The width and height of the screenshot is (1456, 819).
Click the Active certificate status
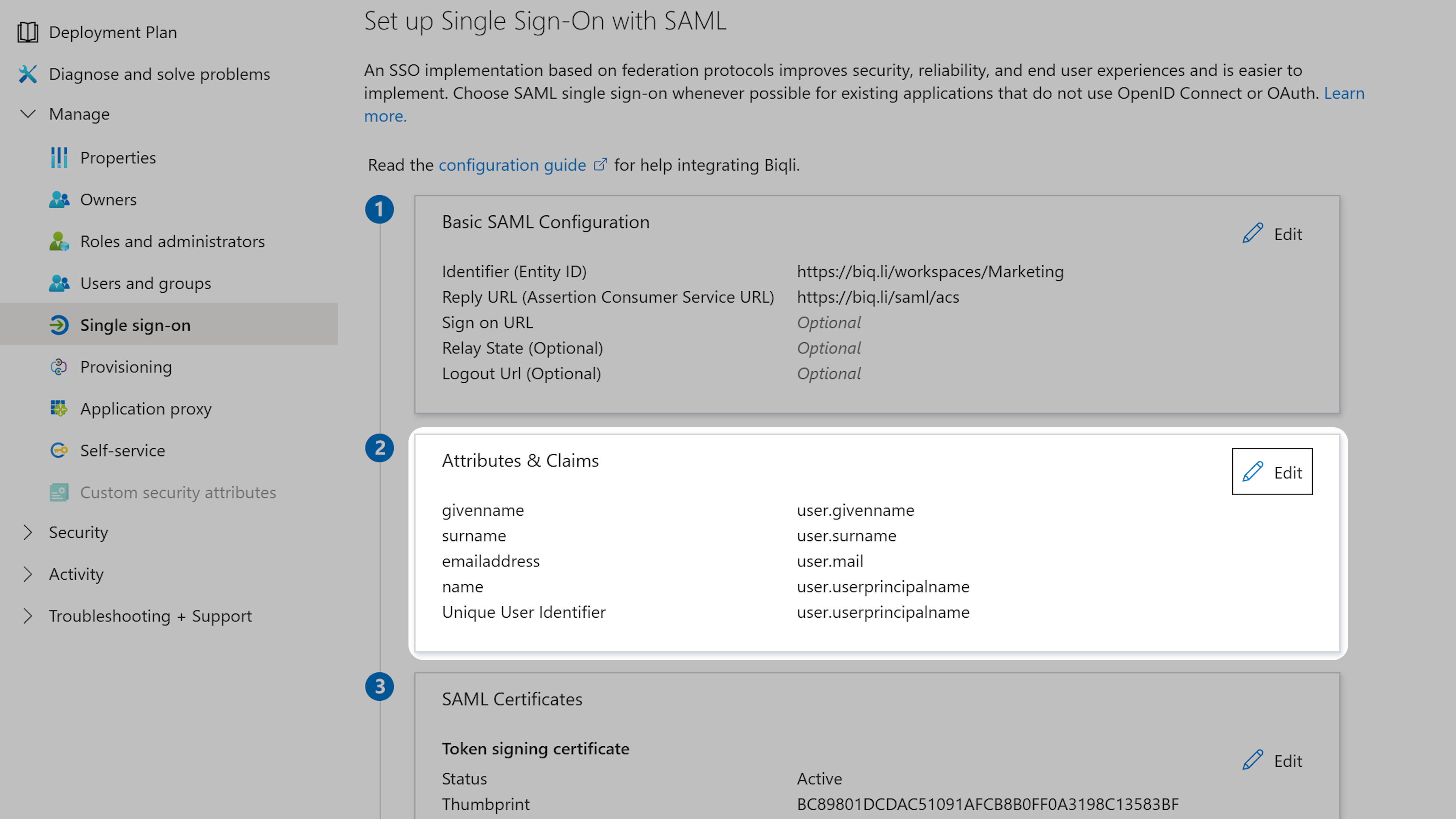click(819, 778)
